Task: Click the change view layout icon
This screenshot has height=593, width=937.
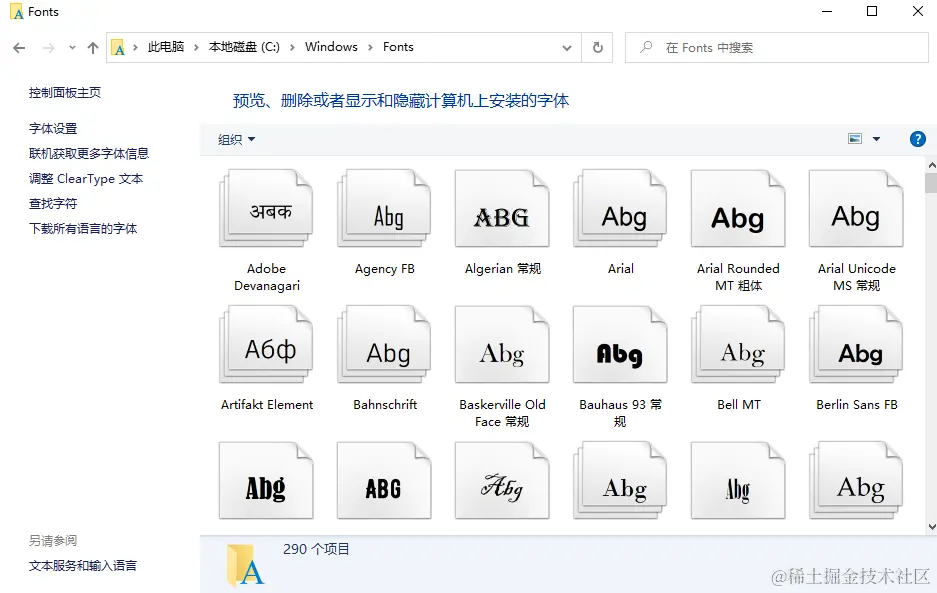Action: pos(855,139)
